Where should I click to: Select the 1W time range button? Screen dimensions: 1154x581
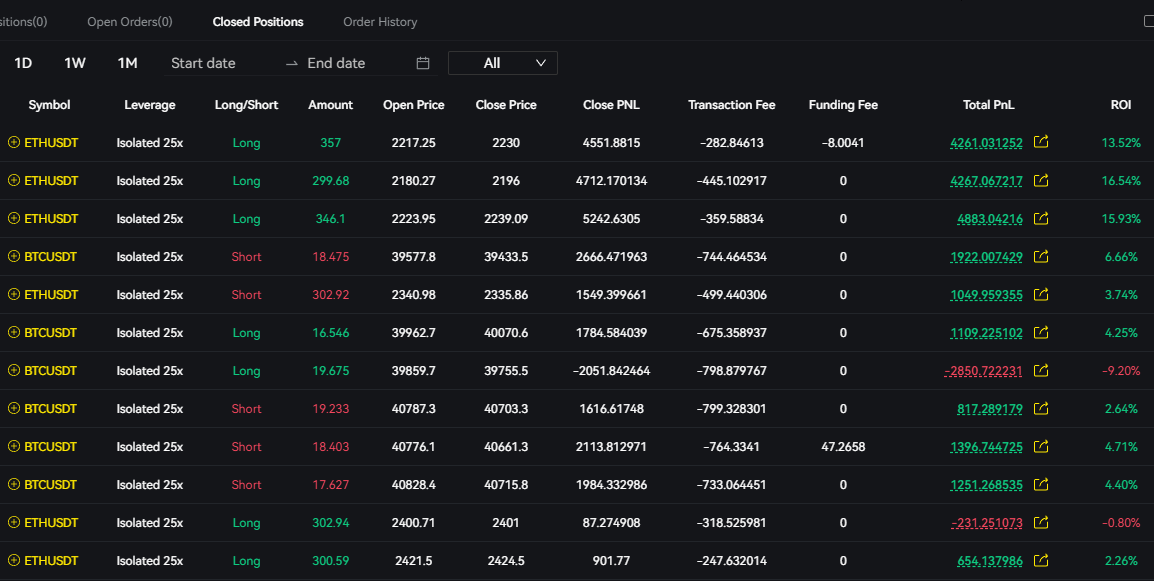coord(75,63)
